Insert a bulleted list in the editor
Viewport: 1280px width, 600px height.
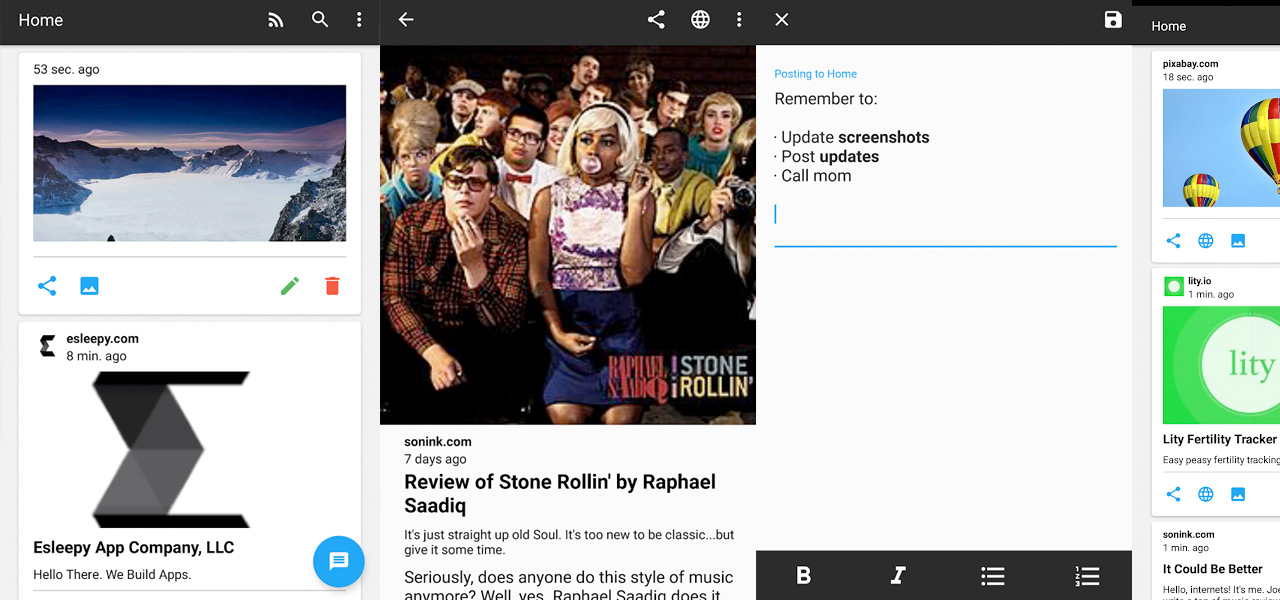[x=992, y=575]
